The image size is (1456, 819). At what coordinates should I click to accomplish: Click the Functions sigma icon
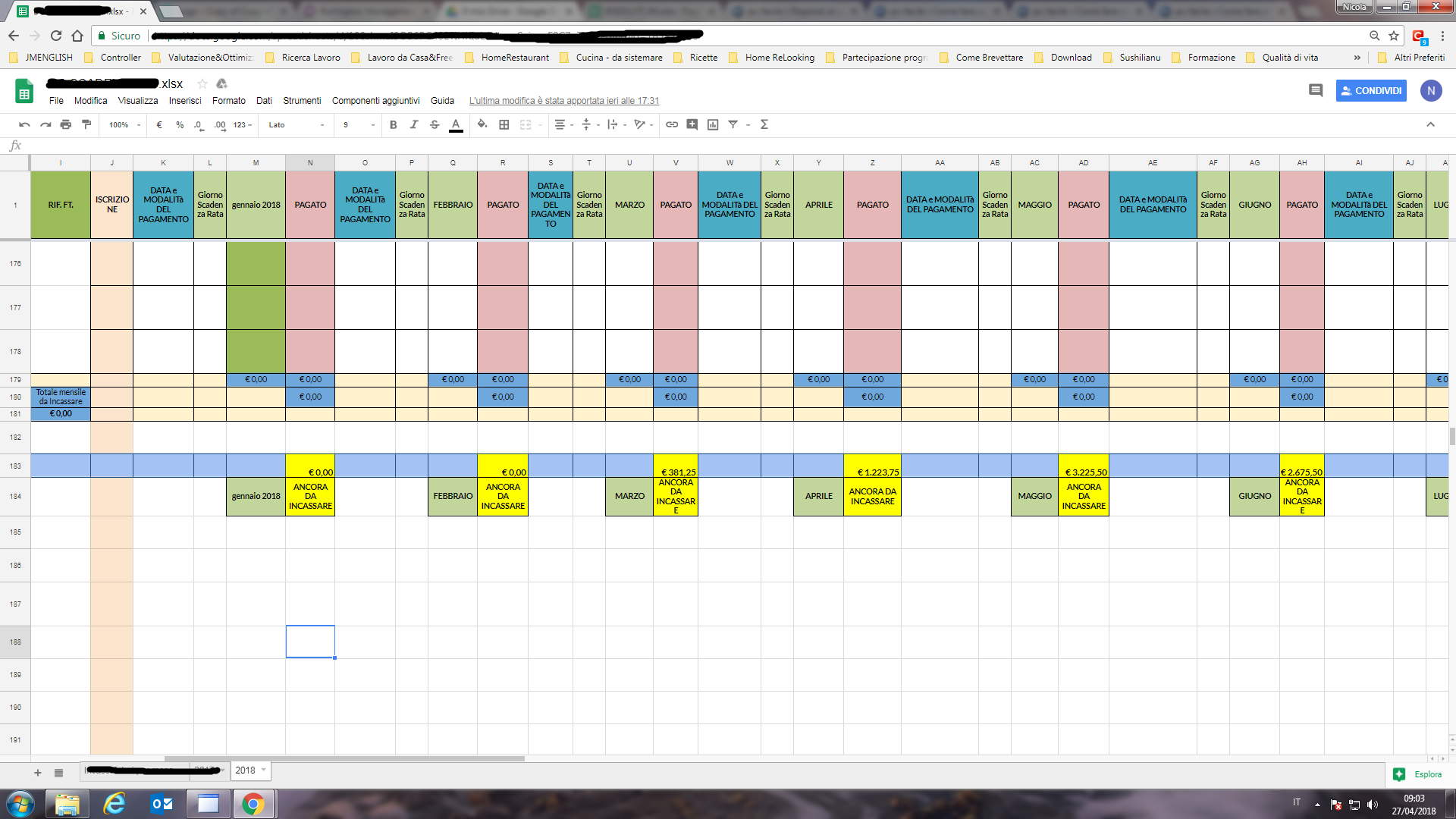coord(764,124)
